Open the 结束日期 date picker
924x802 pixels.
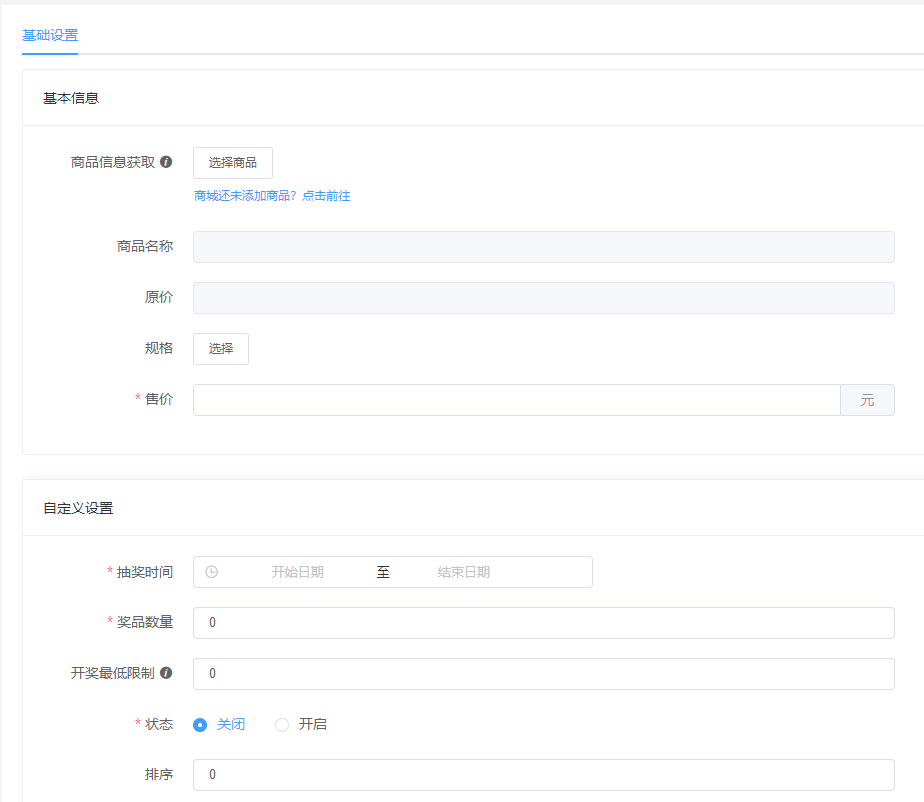click(463, 572)
